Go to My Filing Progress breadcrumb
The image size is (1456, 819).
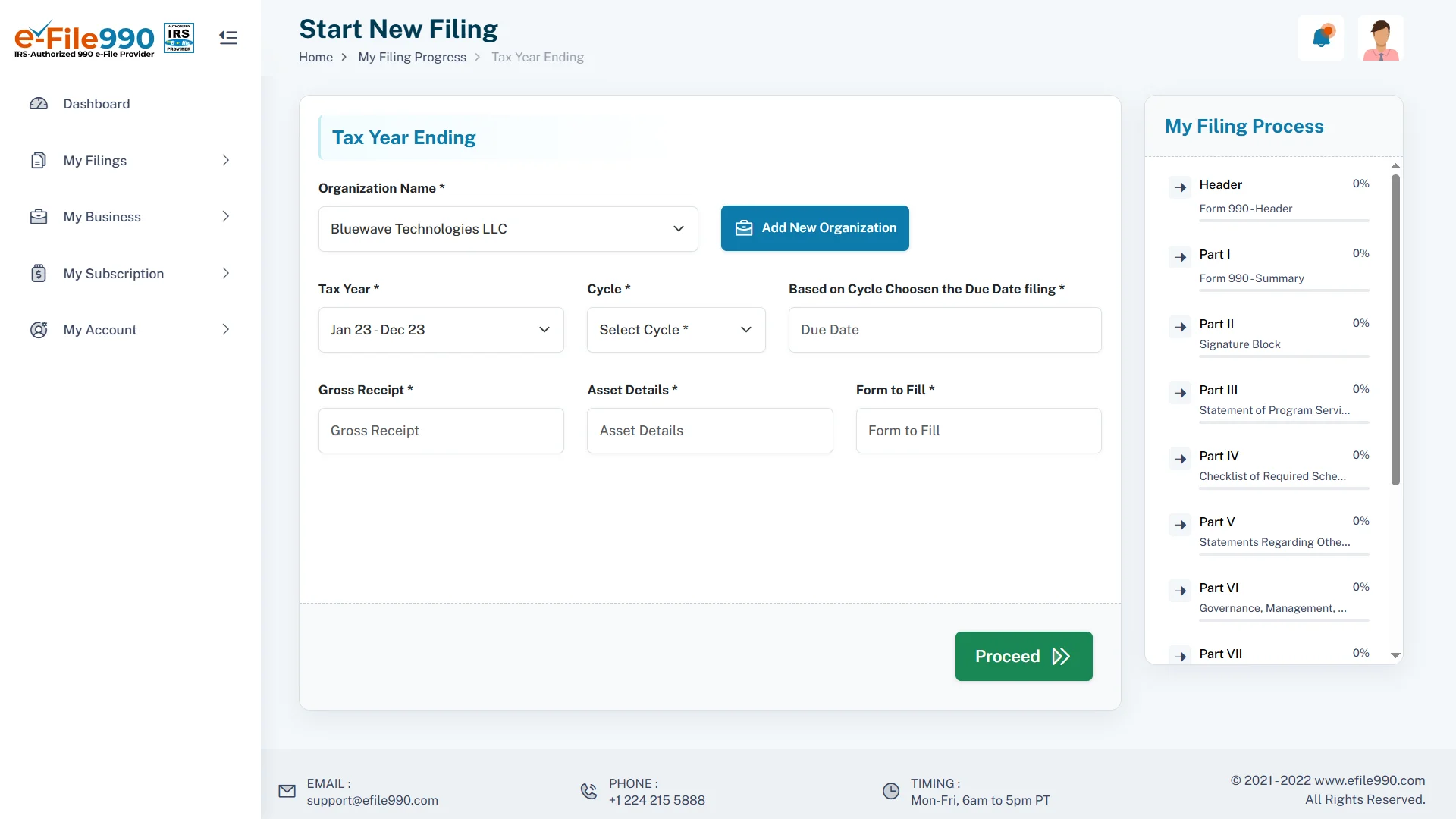point(412,58)
